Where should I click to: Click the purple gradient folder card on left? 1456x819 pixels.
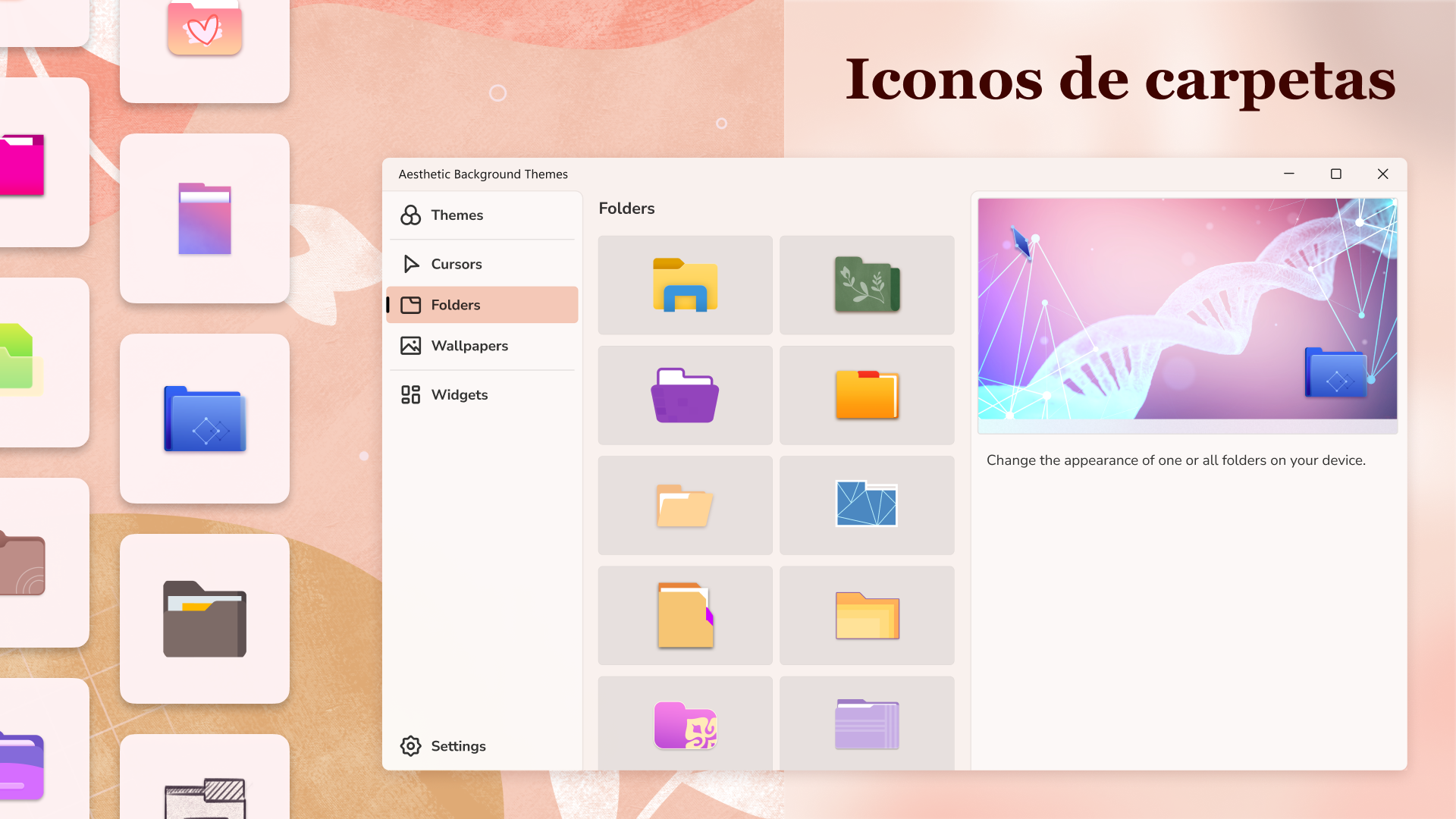coord(205,218)
